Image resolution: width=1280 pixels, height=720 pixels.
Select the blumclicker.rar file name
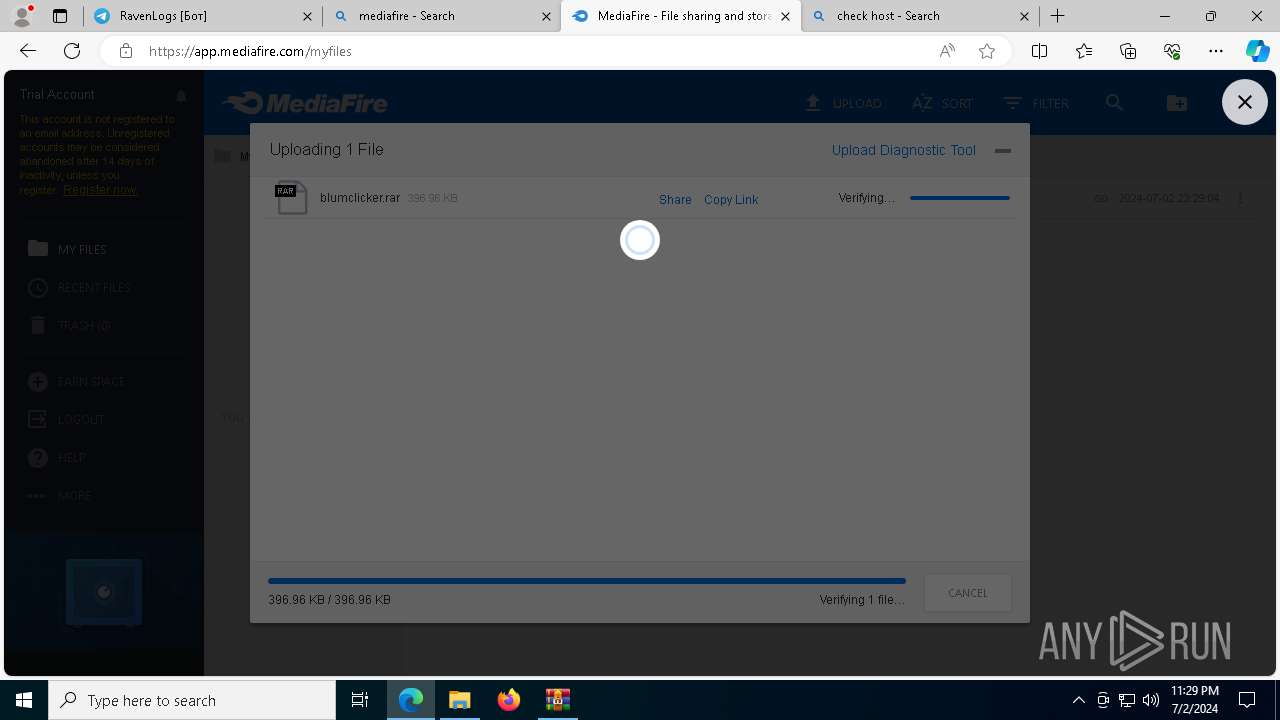point(360,198)
